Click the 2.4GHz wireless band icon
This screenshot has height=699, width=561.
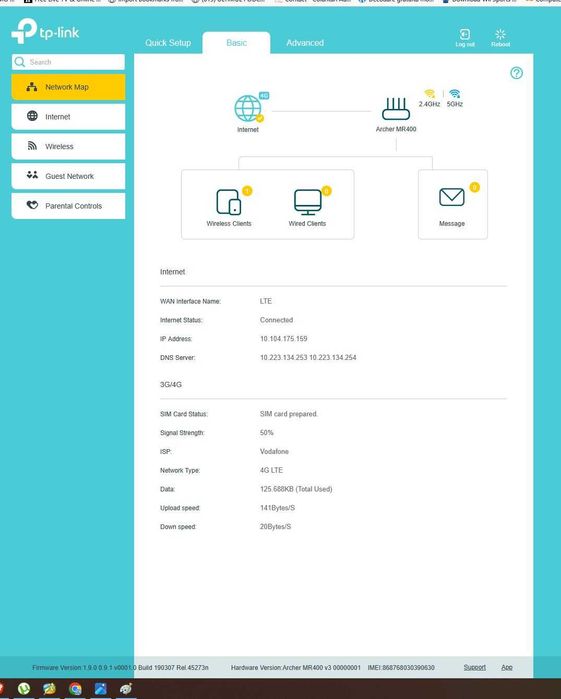pyautogui.click(x=429, y=94)
